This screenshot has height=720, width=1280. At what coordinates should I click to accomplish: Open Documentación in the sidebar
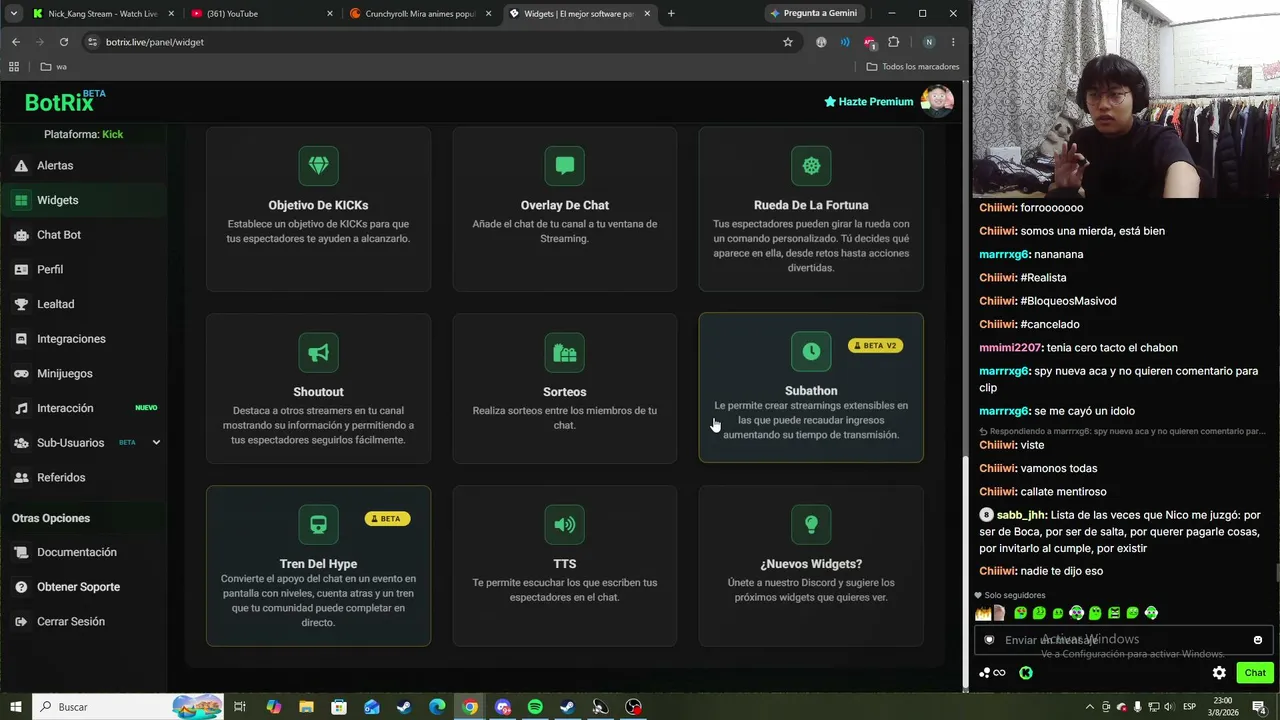pyautogui.click(x=84, y=552)
